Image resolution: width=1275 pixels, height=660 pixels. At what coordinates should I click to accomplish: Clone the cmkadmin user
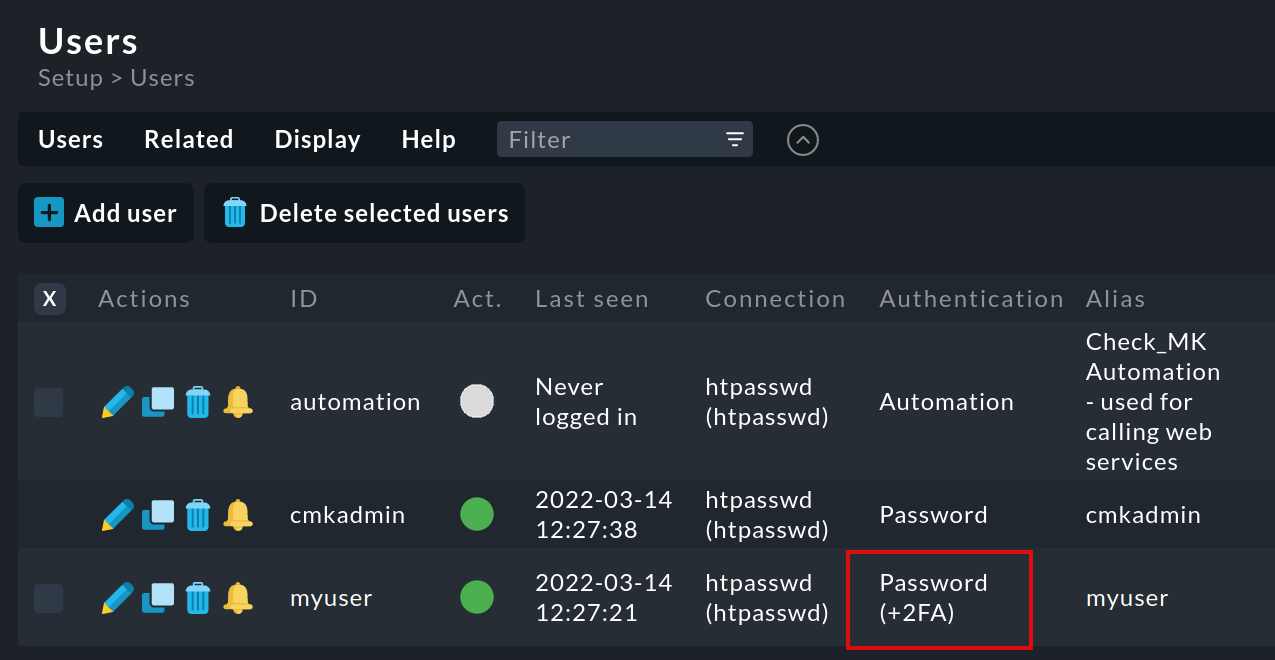tap(157, 514)
